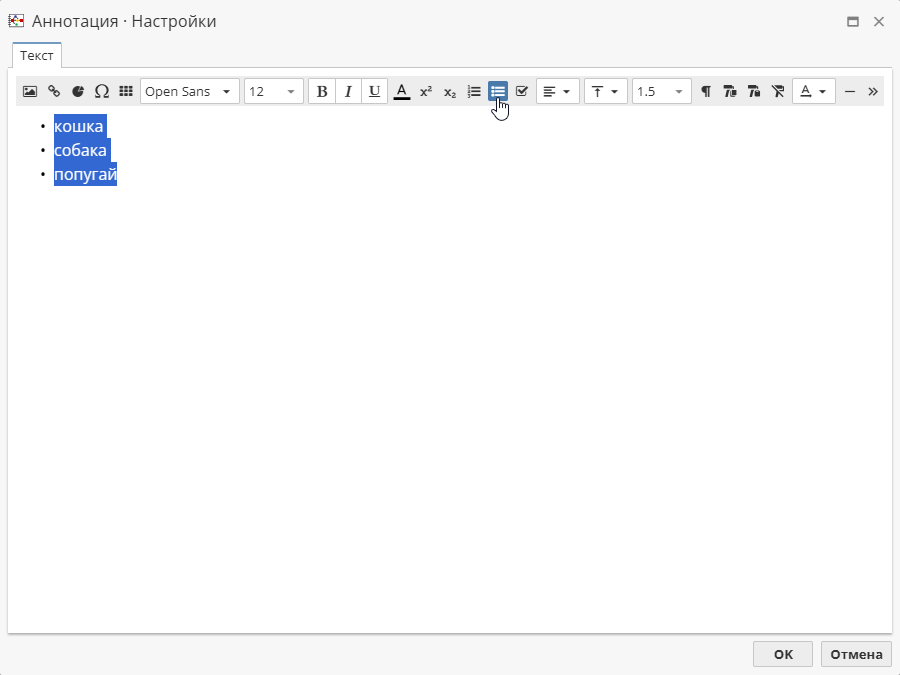Clear formatting with the strike-brush icon
Viewport: 900px width, 675px height.
click(778, 91)
